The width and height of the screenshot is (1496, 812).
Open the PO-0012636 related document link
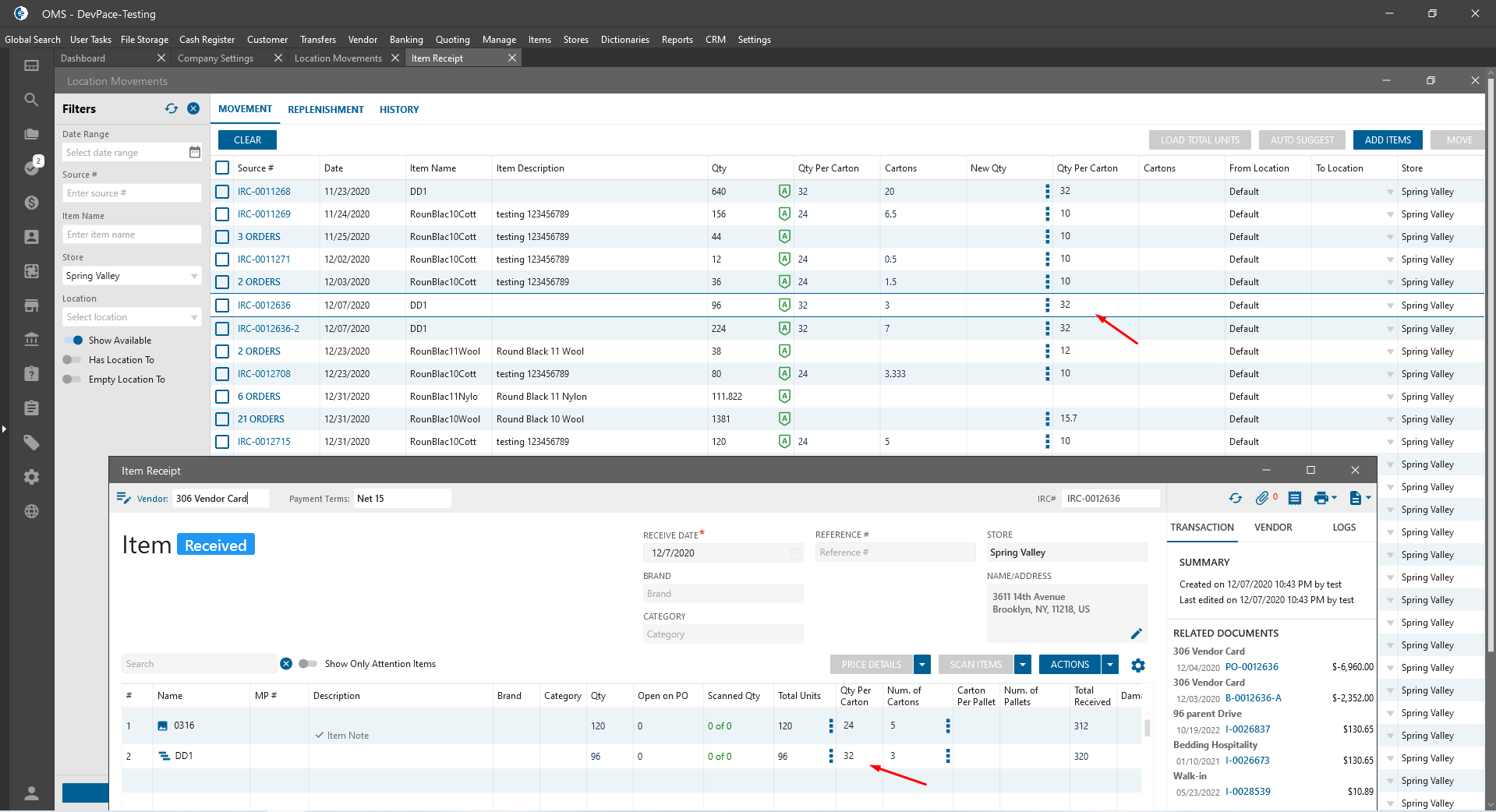[x=1251, y=667]
